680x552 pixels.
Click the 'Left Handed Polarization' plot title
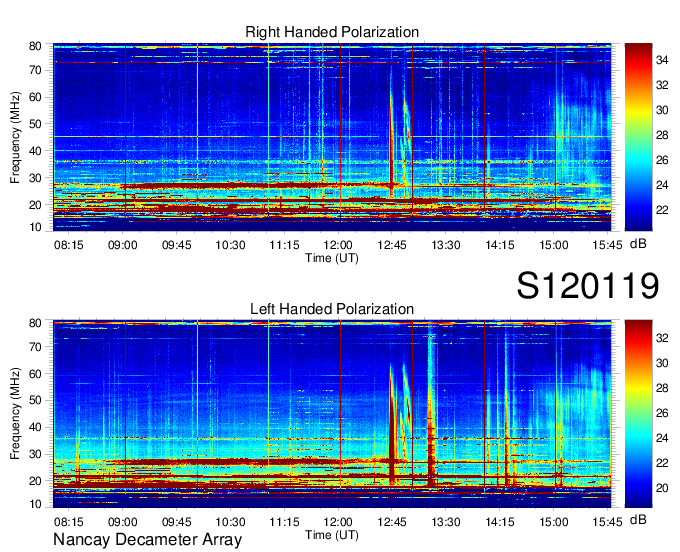point(332,309)
